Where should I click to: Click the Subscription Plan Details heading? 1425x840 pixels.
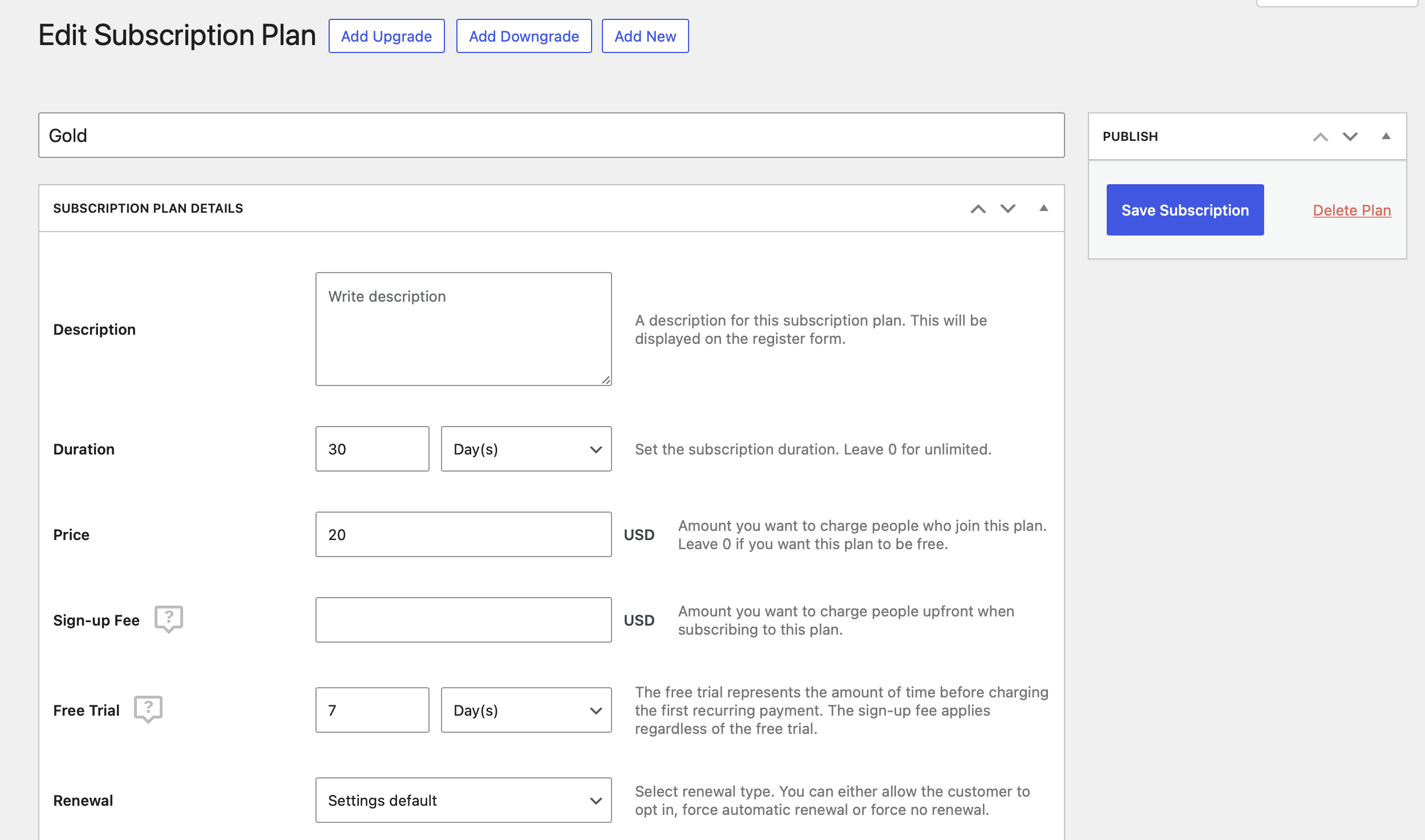click(x=148, y=208)
